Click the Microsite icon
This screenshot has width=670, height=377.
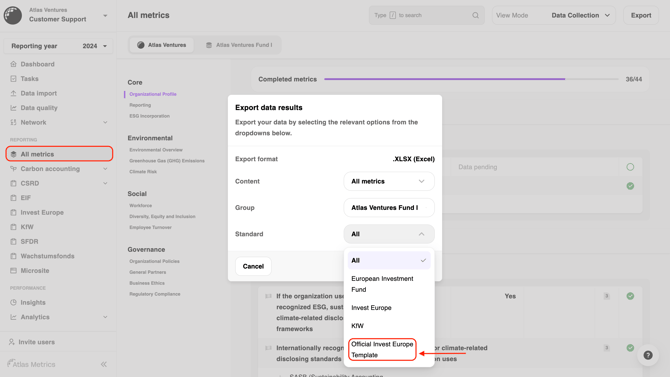click(13, 271)
